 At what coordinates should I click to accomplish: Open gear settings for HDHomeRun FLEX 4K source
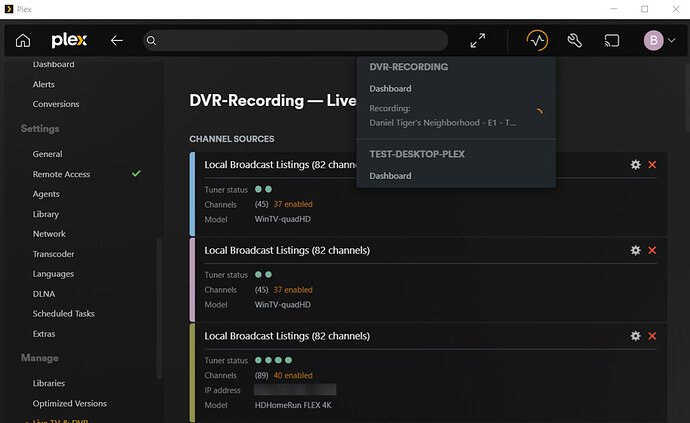(635, 336)
